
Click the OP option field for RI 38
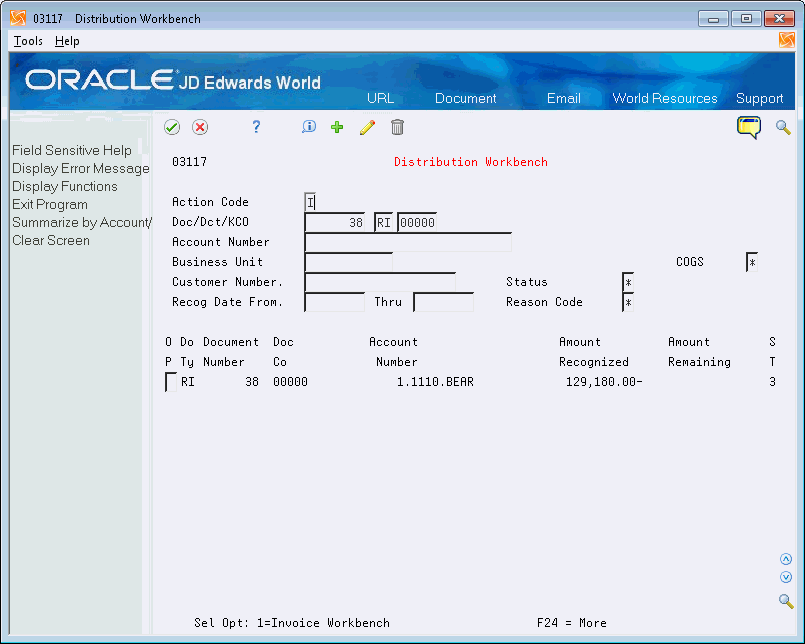pos(171,383)
